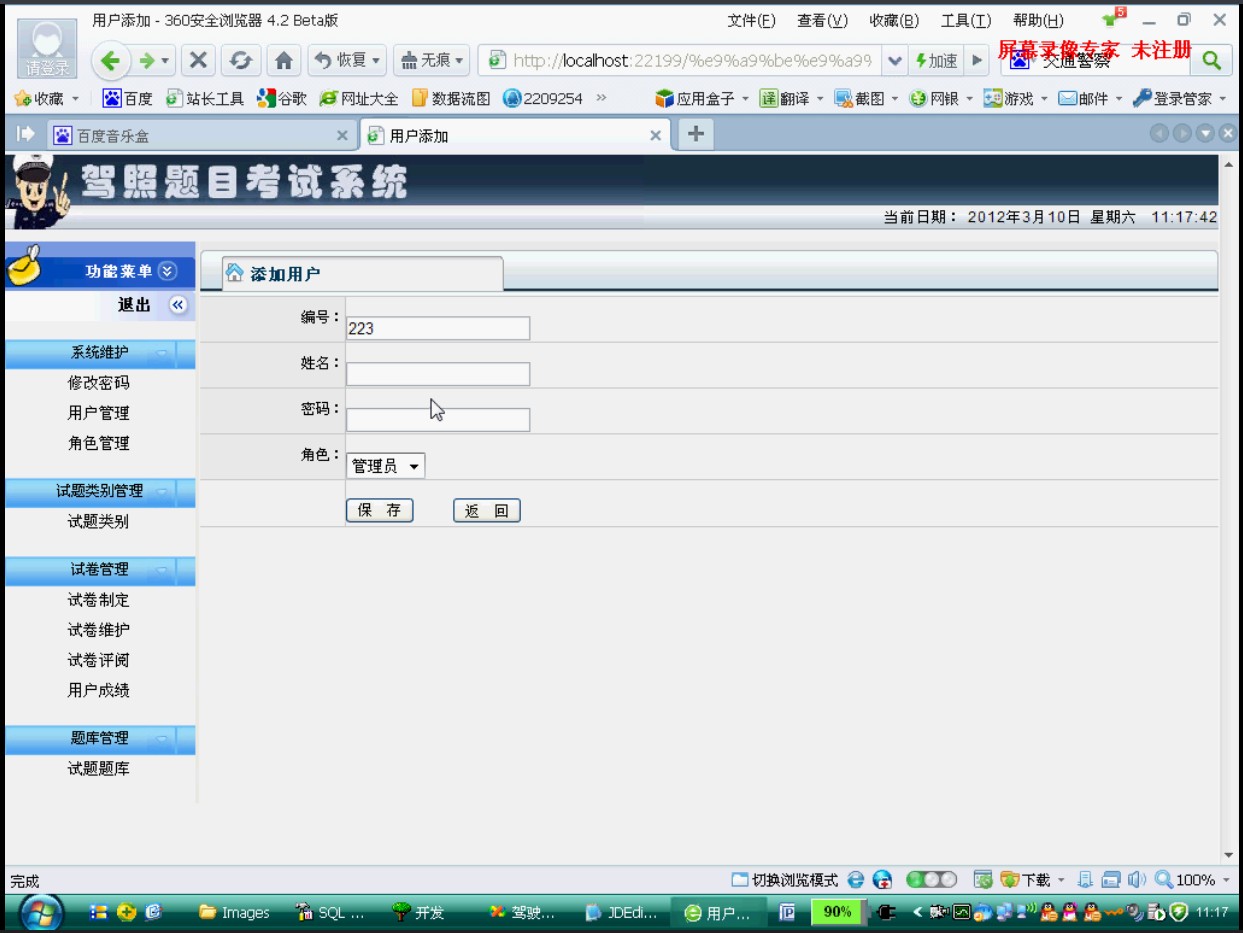Screen dimensions: 1243x933
Task: Open the 站长工具 bookmark
Action: pyautogui.click(x=205, y=98)
